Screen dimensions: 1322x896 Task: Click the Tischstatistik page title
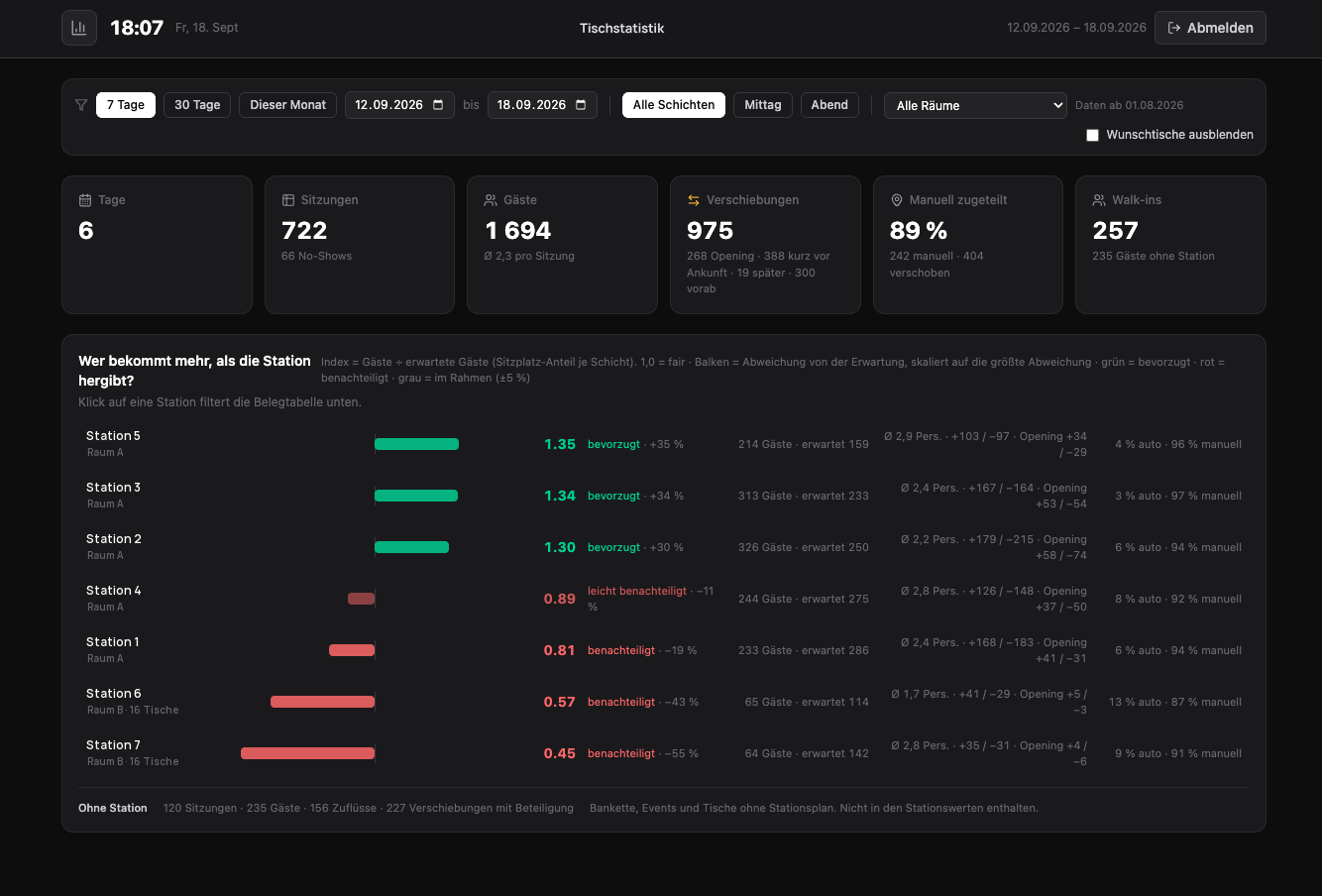(x=622, y=28)
